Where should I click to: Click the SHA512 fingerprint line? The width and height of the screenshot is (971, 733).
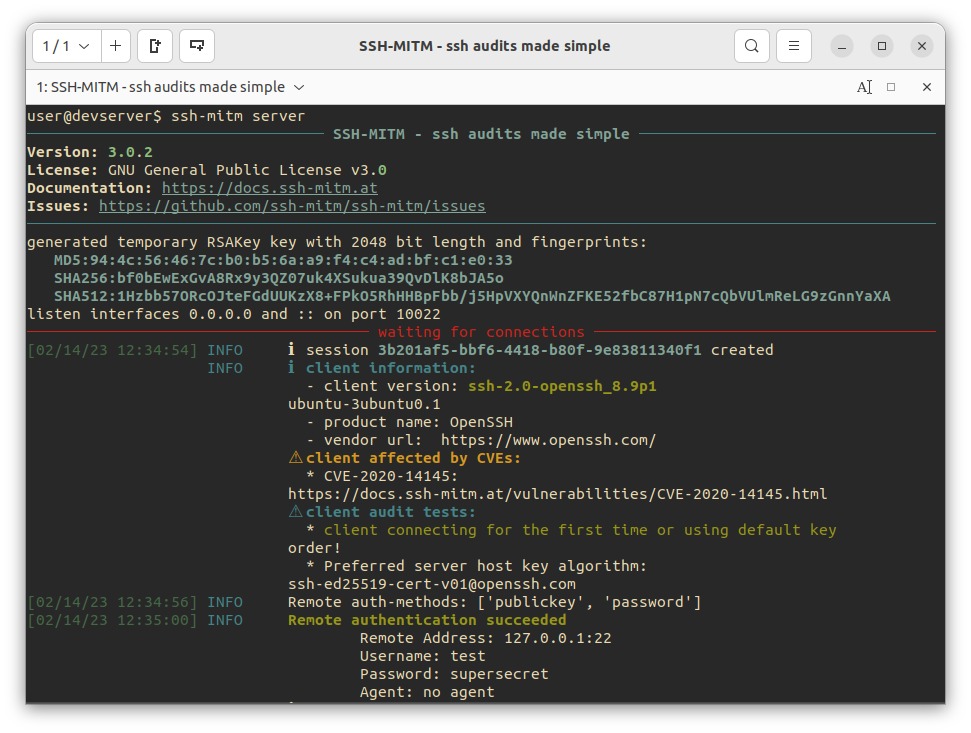pos(472,296)
